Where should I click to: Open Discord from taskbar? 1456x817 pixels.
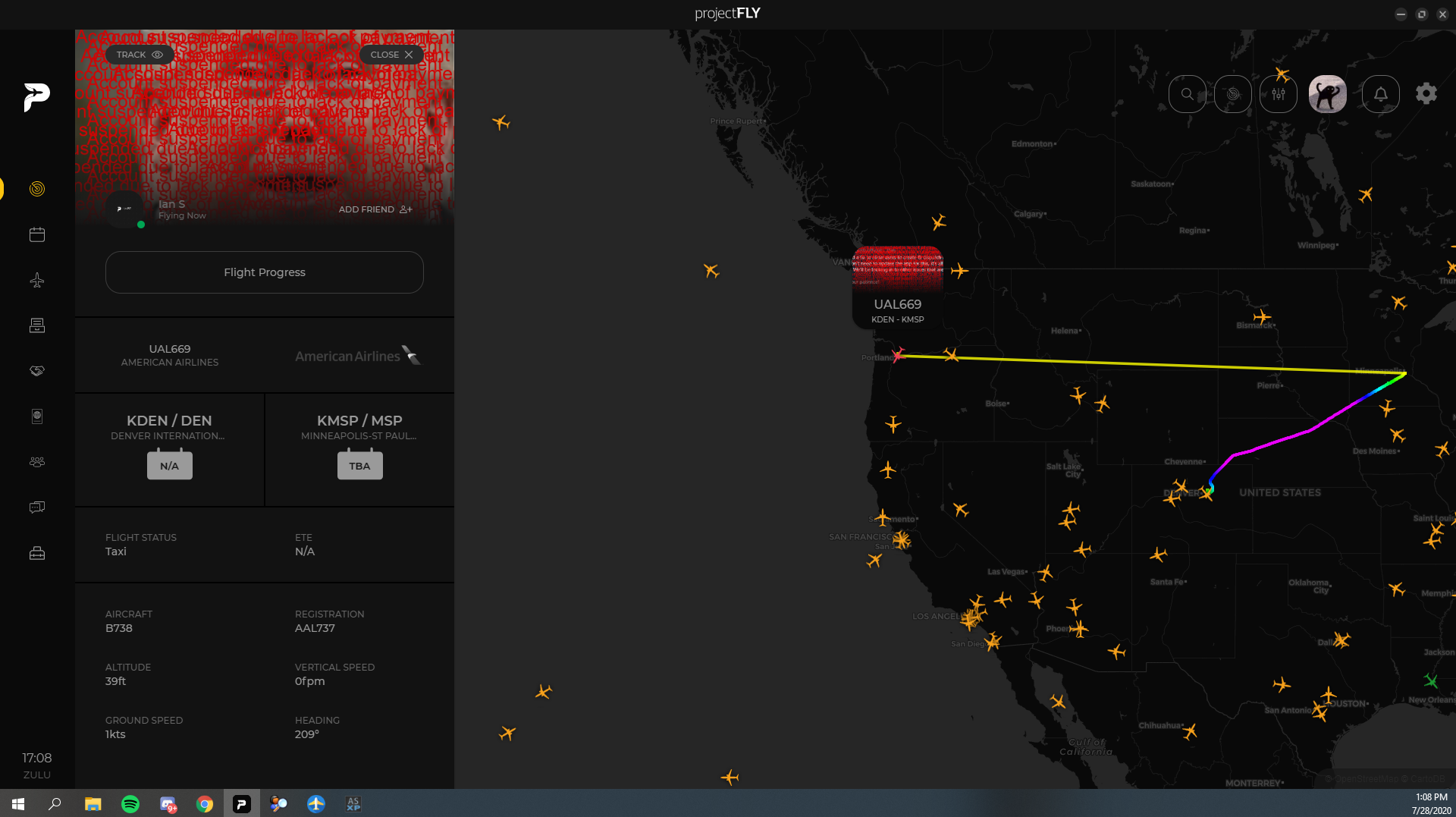point(168,803)
